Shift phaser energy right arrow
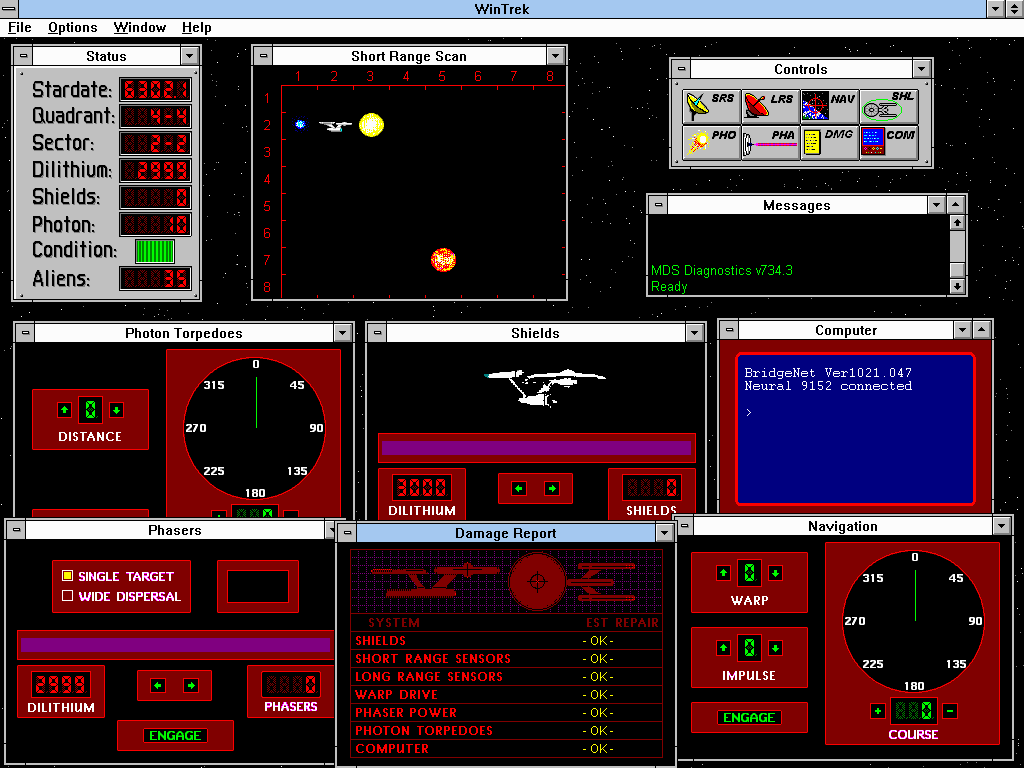 191,685
